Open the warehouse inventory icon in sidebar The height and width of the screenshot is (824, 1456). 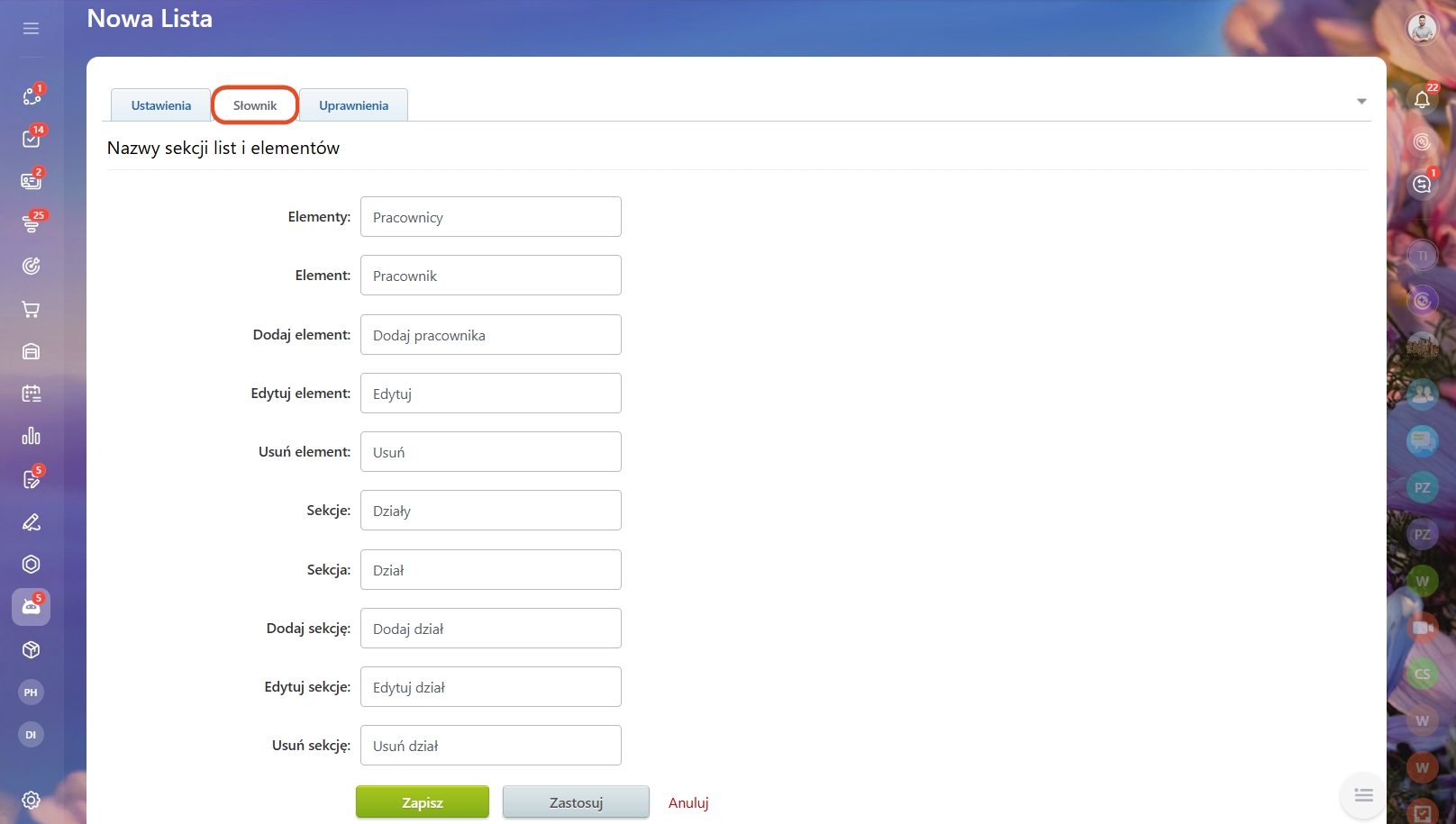(x=31, y=351)
